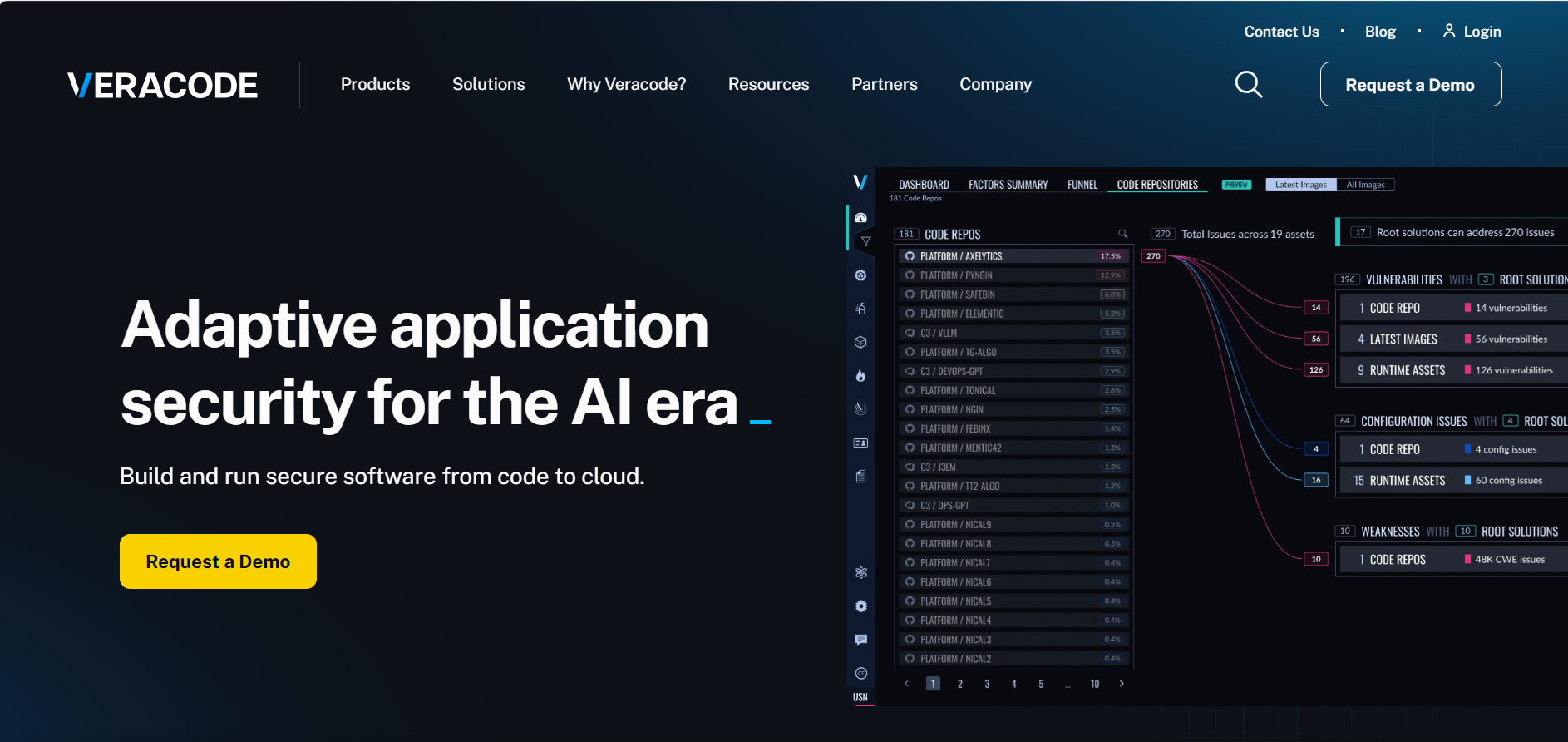1568x742 pixels.
Task: Click the 15 RUNTIME ASSETS config issues card
Action: click(x=1452, y=480)
